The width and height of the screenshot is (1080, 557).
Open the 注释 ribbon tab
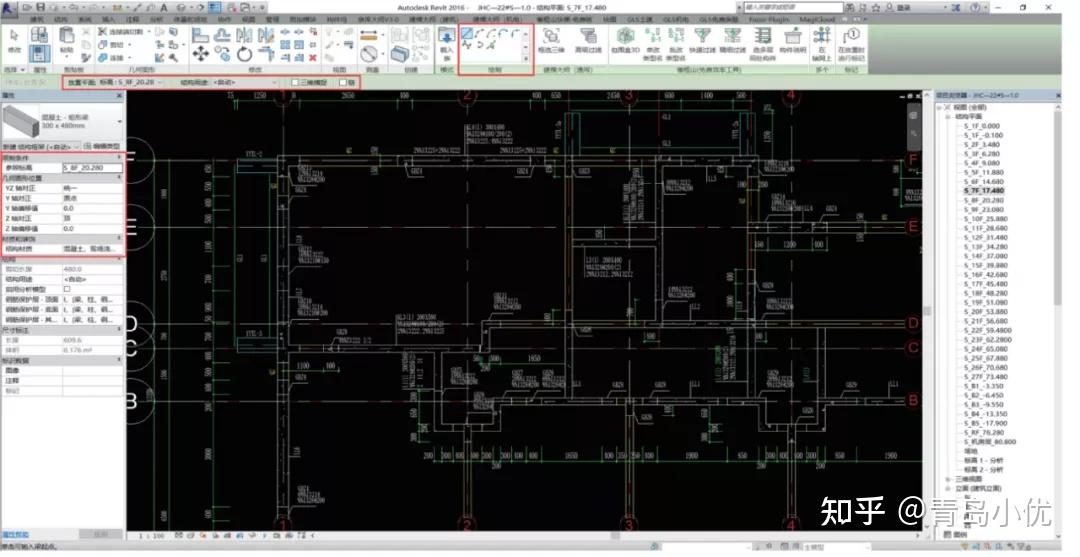tap(132, 19)
